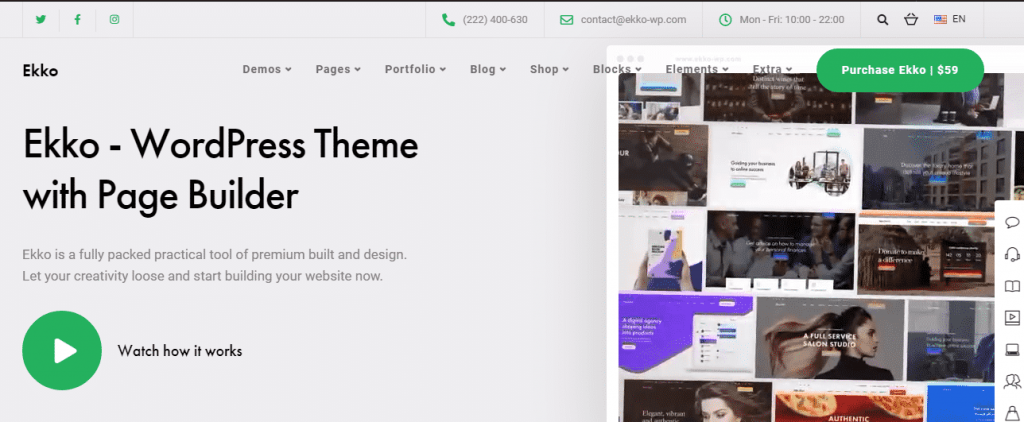Click the Purchase Ekko | $59 button

pos(899,70)
